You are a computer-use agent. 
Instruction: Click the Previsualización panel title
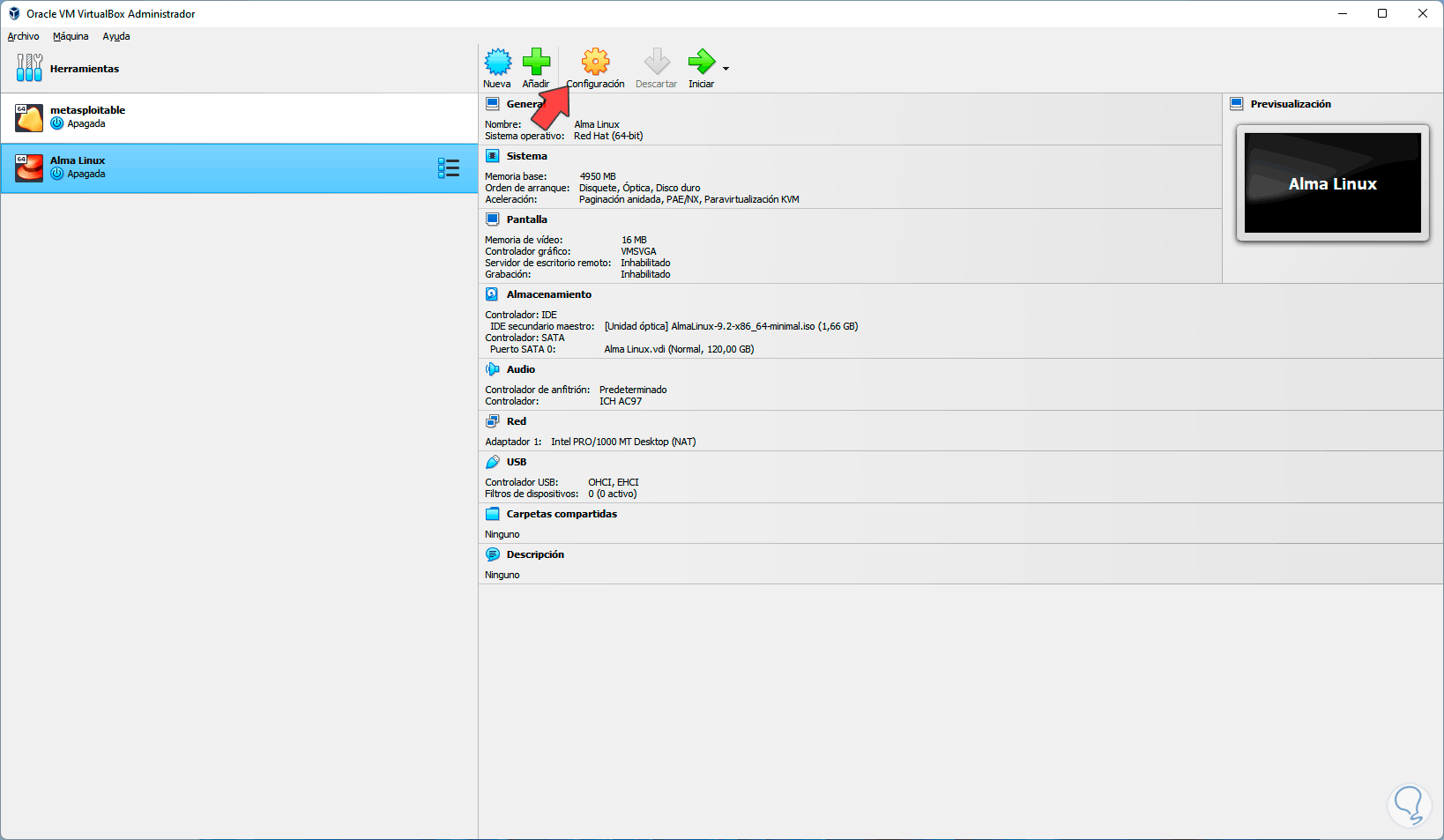1291,104
